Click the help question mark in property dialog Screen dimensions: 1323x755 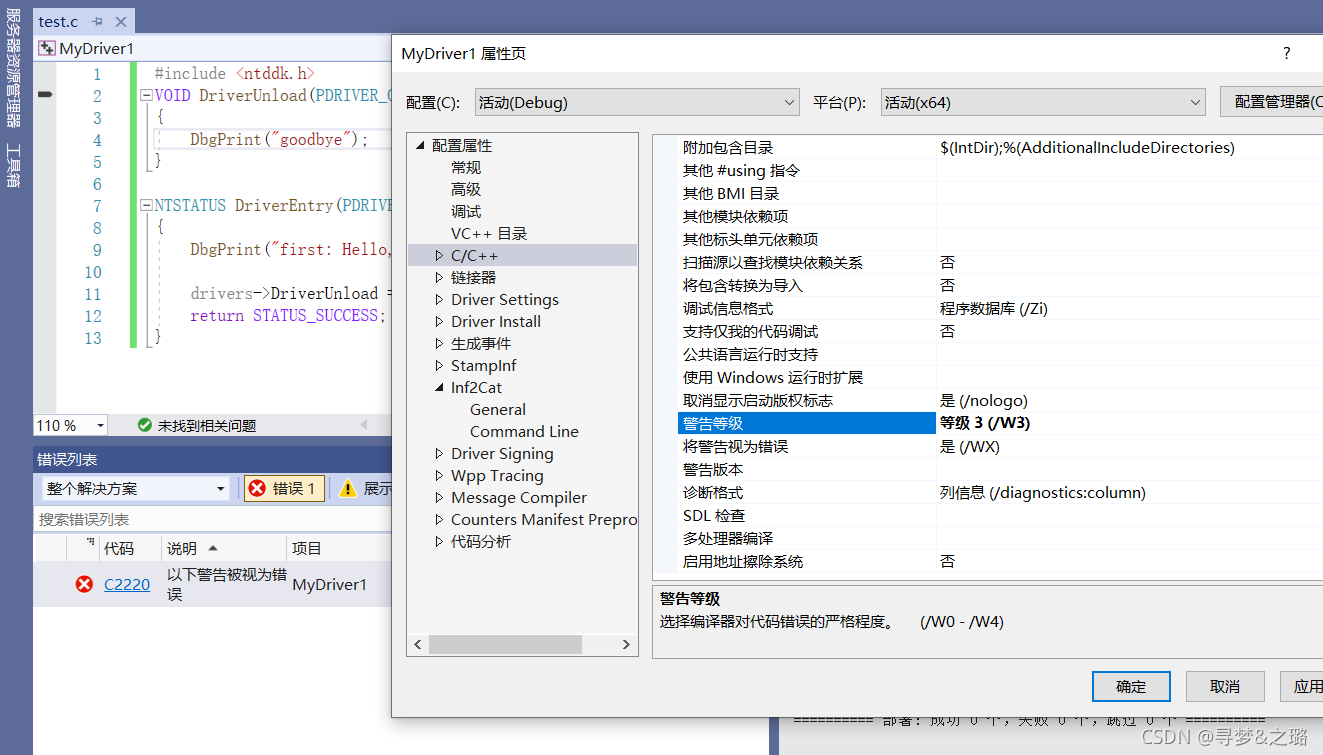pos(1287,53)
